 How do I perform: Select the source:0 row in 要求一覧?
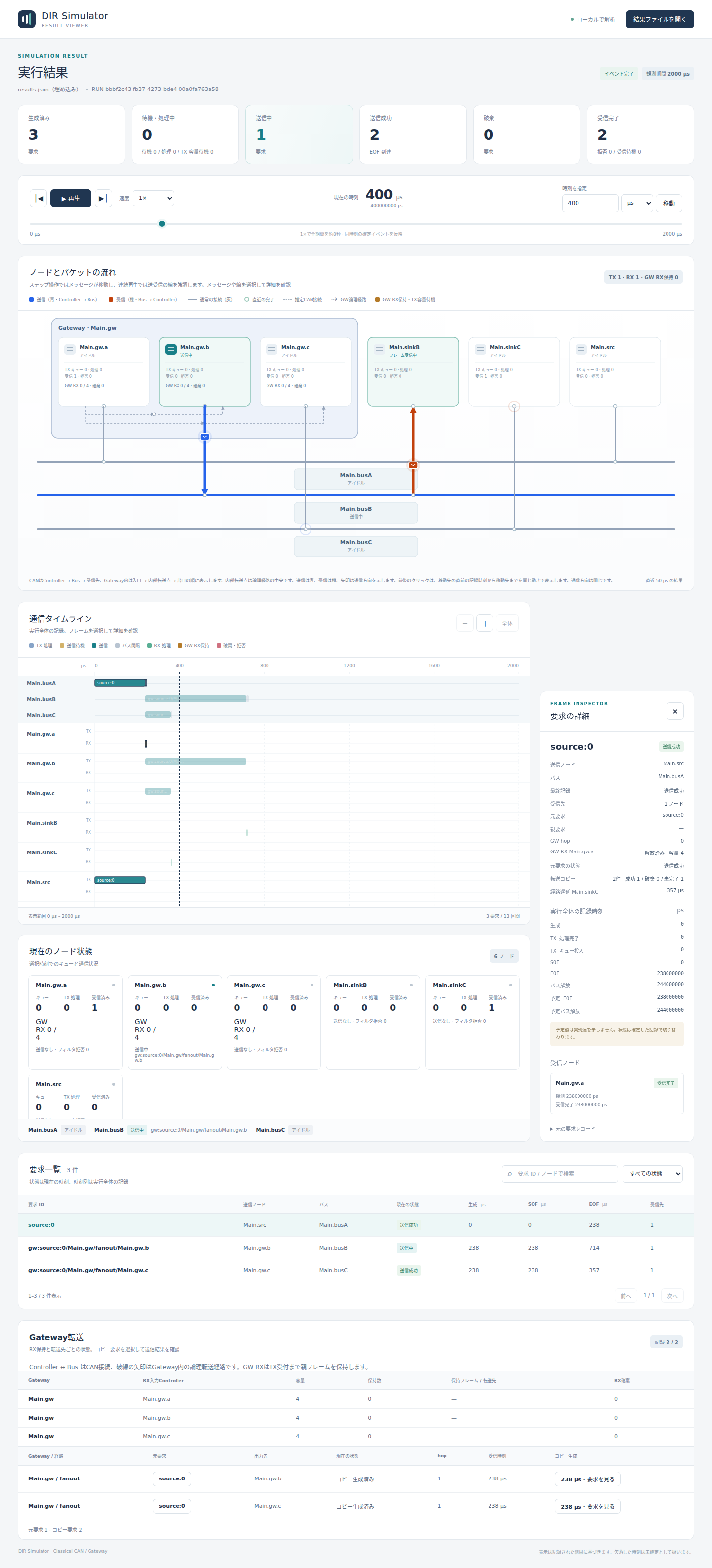(x=356, y=1225)
